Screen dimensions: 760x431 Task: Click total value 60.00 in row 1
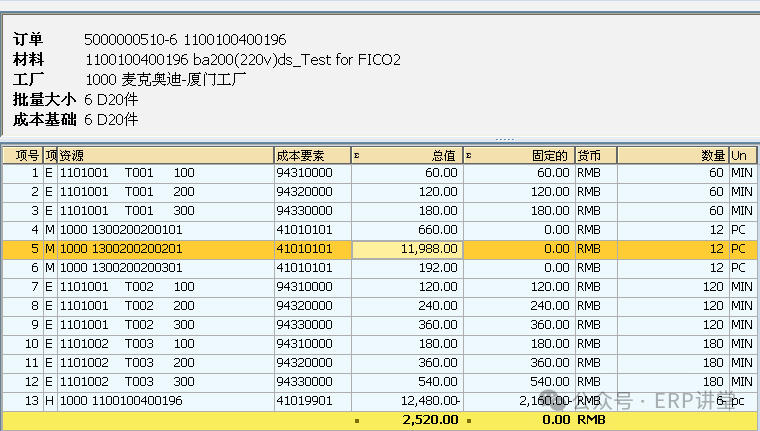(407, 173)
